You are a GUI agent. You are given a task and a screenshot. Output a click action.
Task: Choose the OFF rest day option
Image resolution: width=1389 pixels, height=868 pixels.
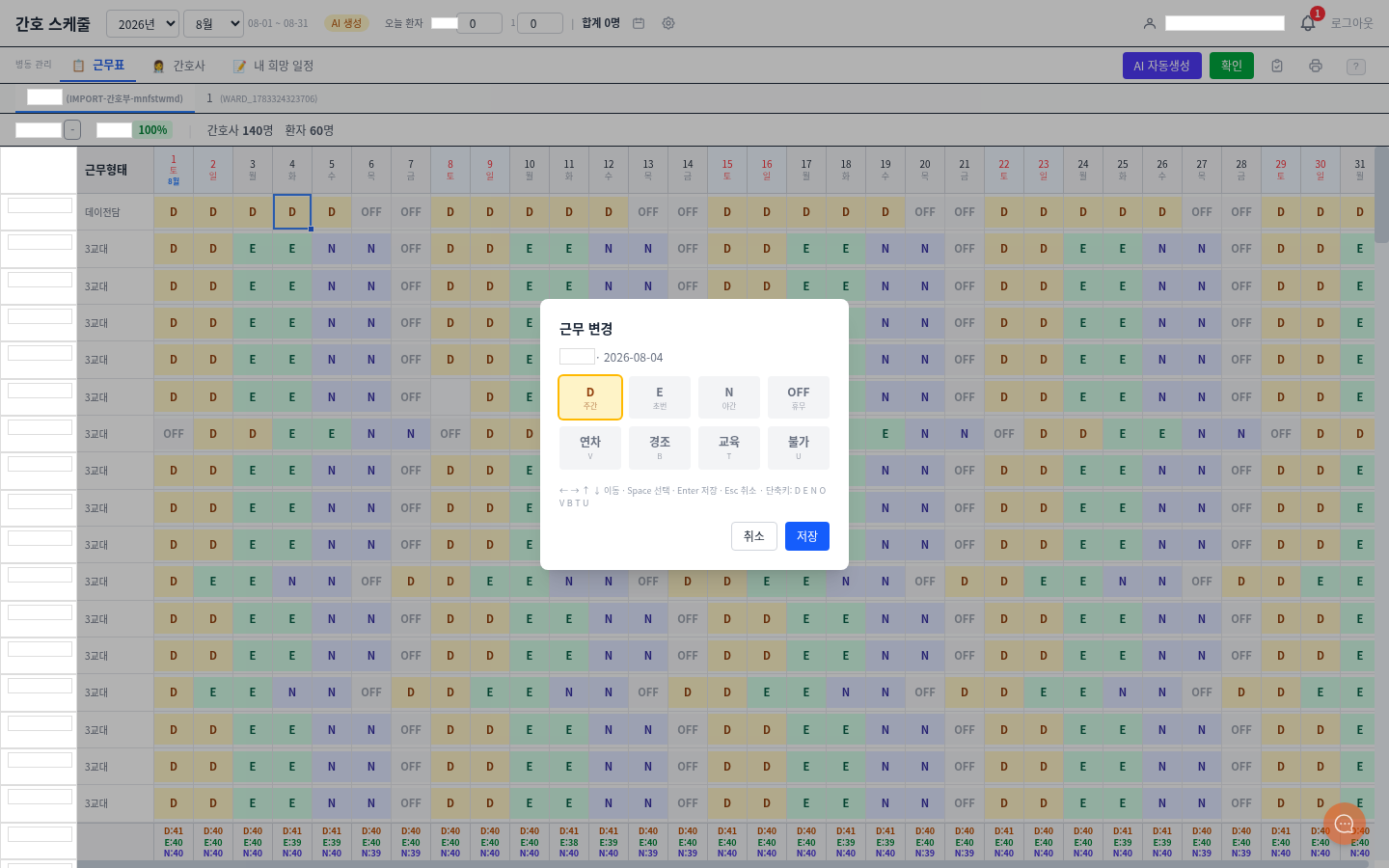click(x=799, y=397)
